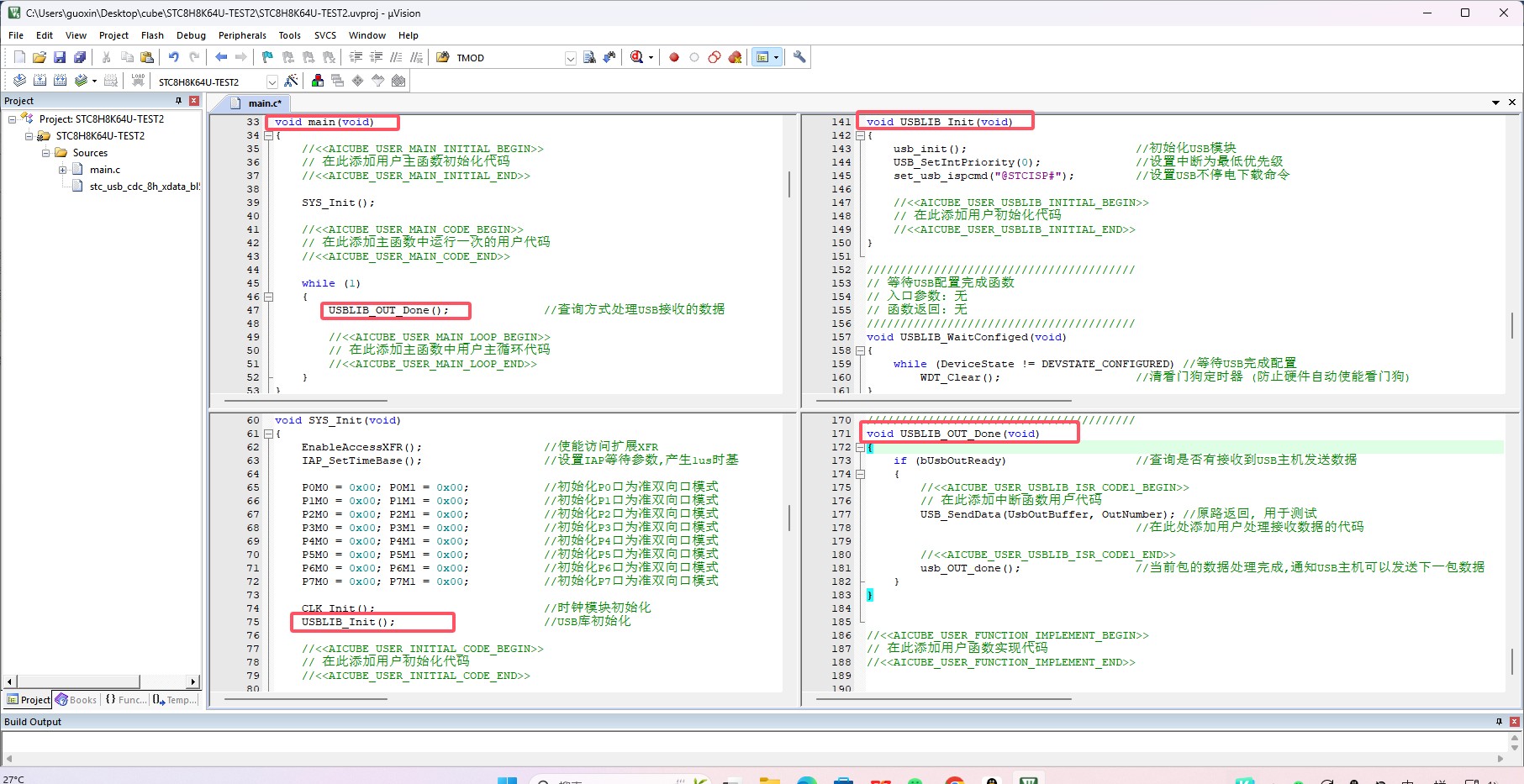Close the Build Output panel
Viewport: 1524px width, 784px height.
click(1515, 722)
